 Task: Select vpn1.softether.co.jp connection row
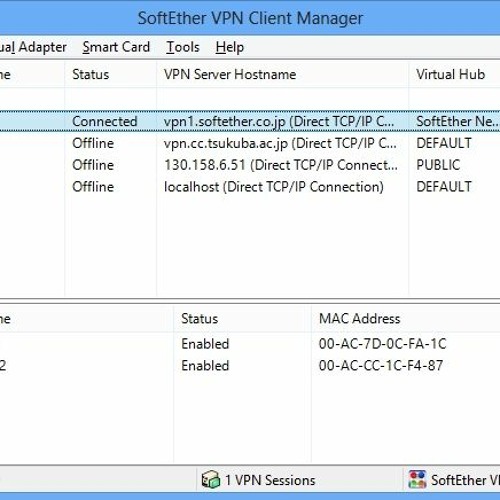pos(250,121)
